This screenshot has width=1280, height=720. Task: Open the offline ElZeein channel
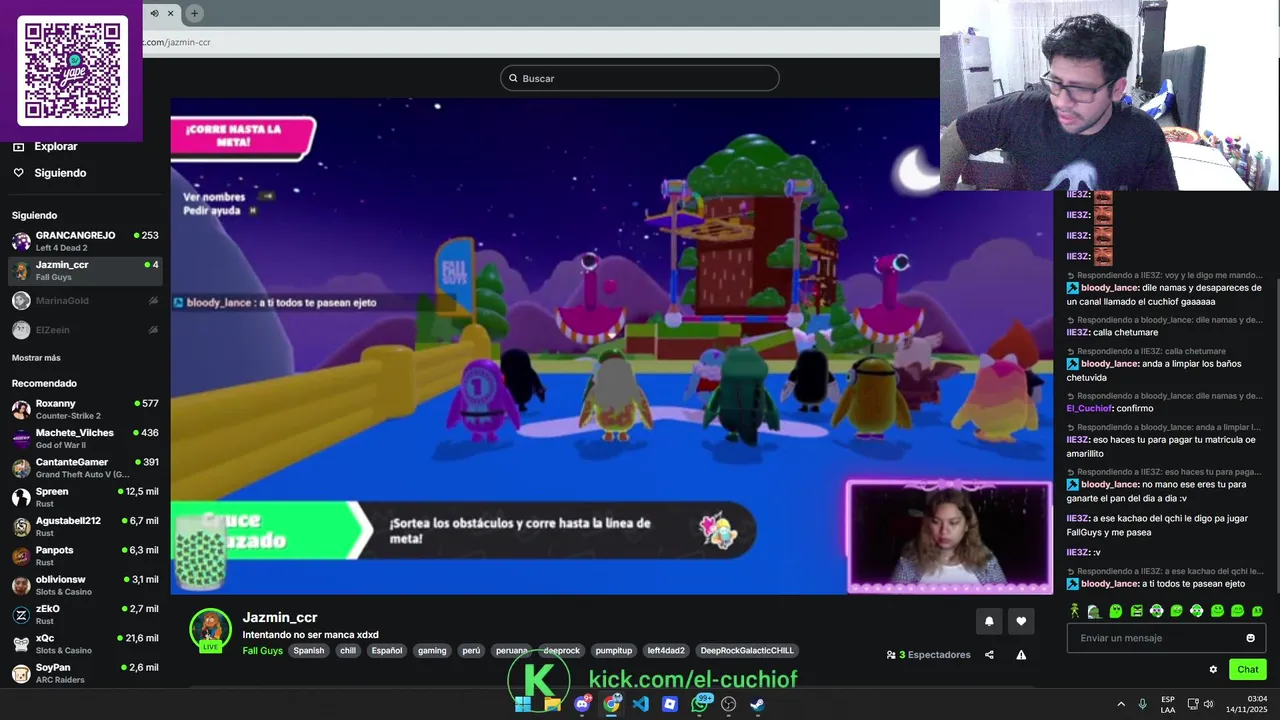pos(85,329)
